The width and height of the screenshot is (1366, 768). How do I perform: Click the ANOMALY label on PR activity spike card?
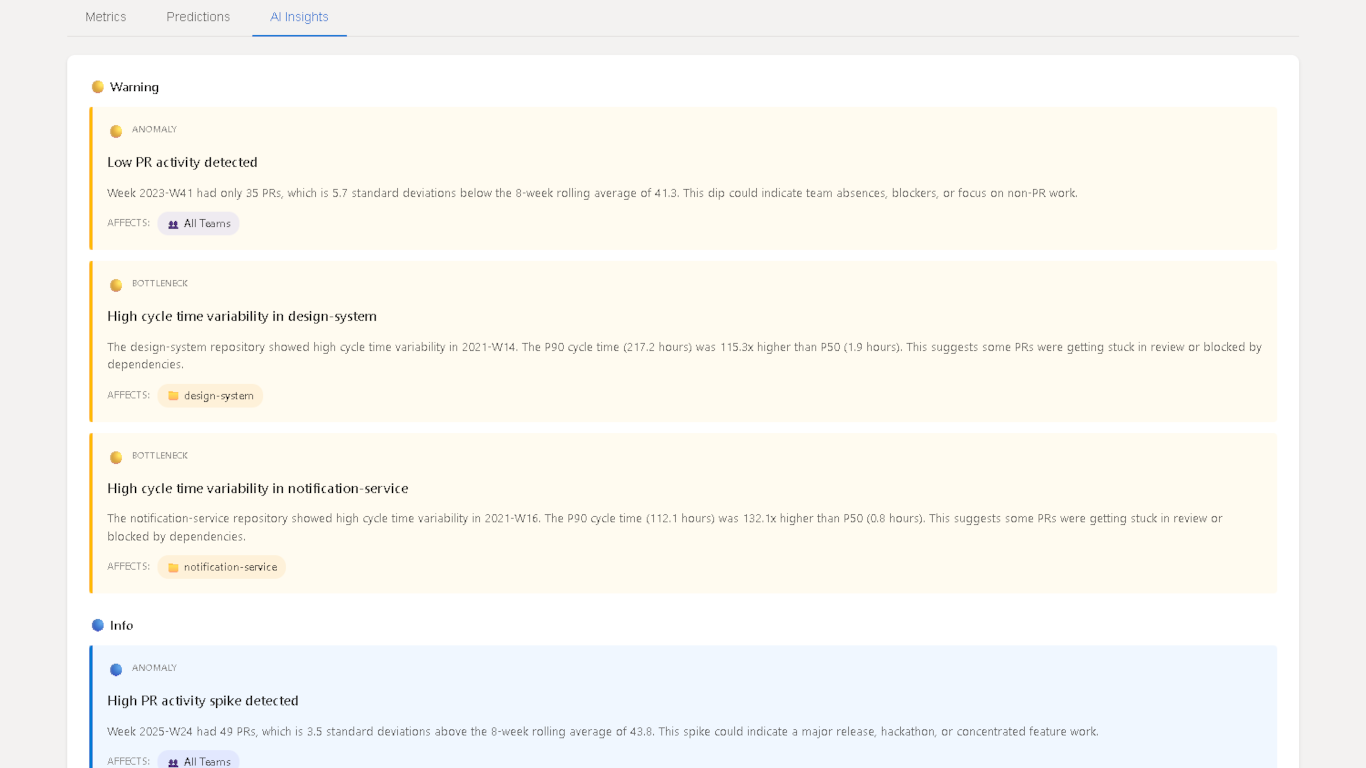pos(154,668)
